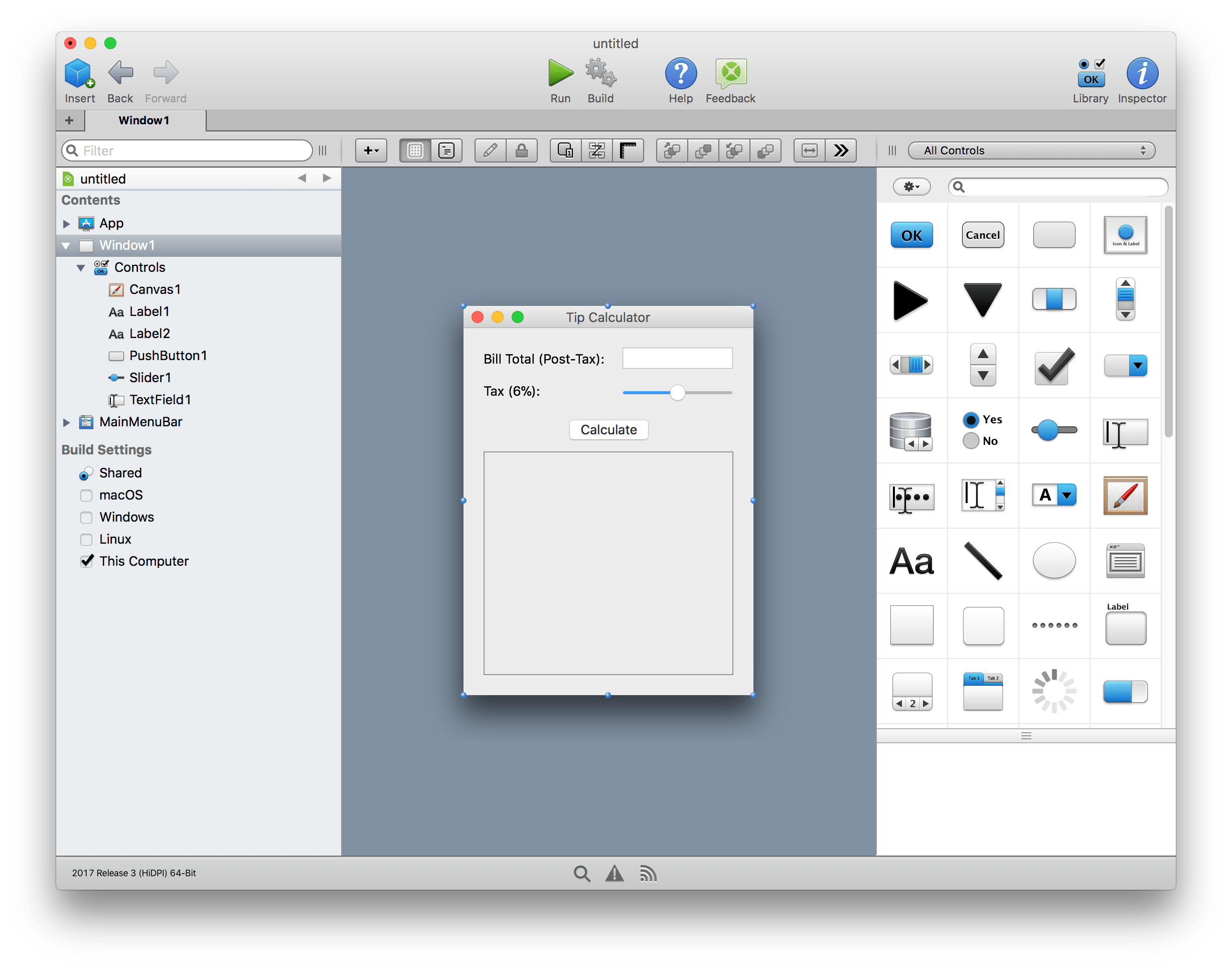Image resolution: width=1232 pixels, height=970 pixels.
Task: Expand the App tree item
Action: (66, 224)
